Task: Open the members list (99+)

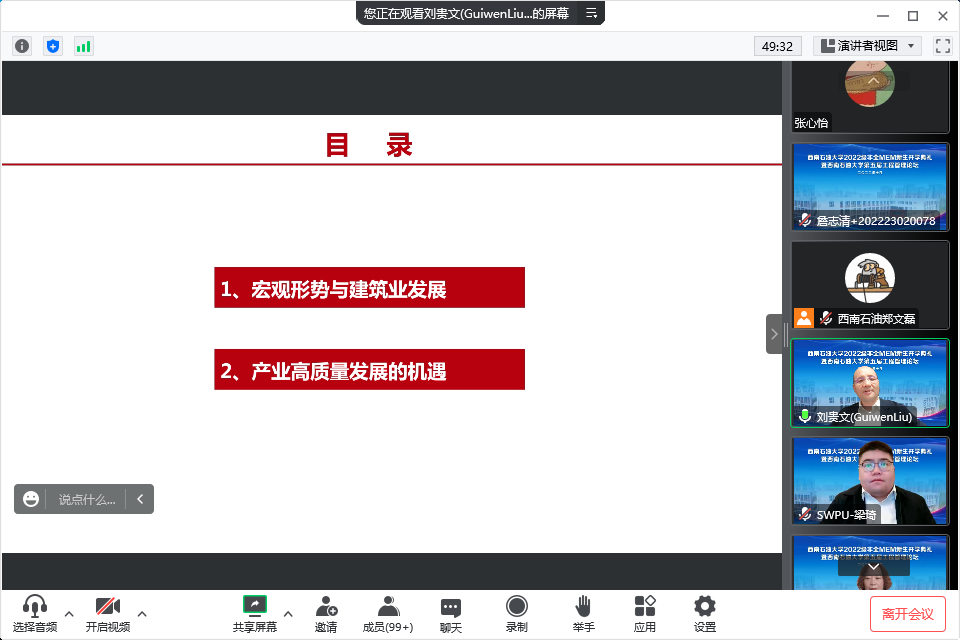Action: tap(388, 613)
